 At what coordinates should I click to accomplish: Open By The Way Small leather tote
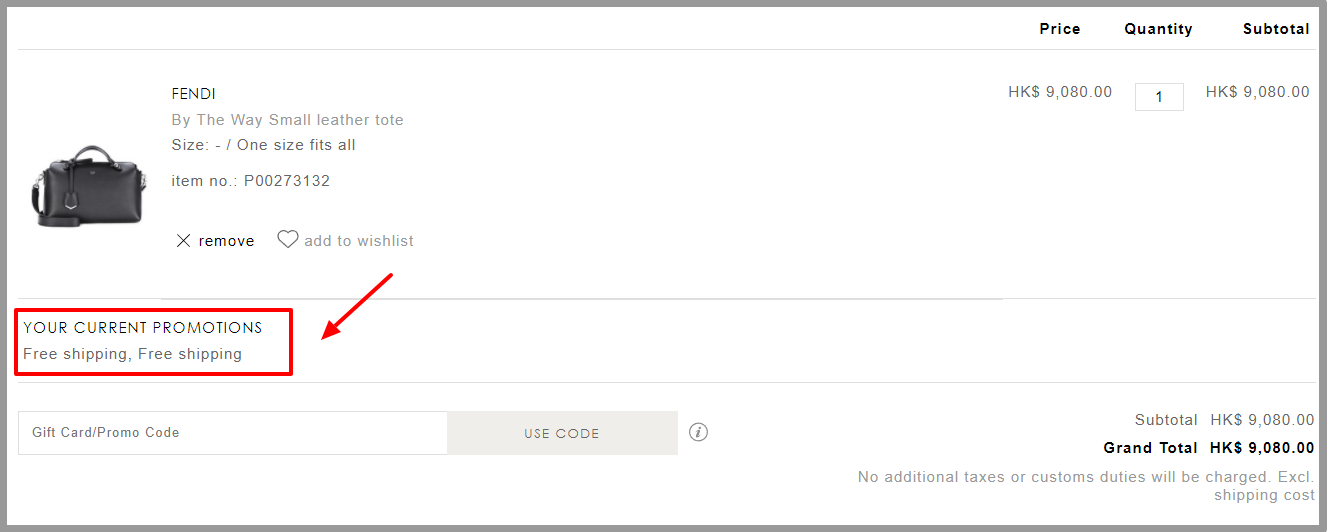[288, 120]
